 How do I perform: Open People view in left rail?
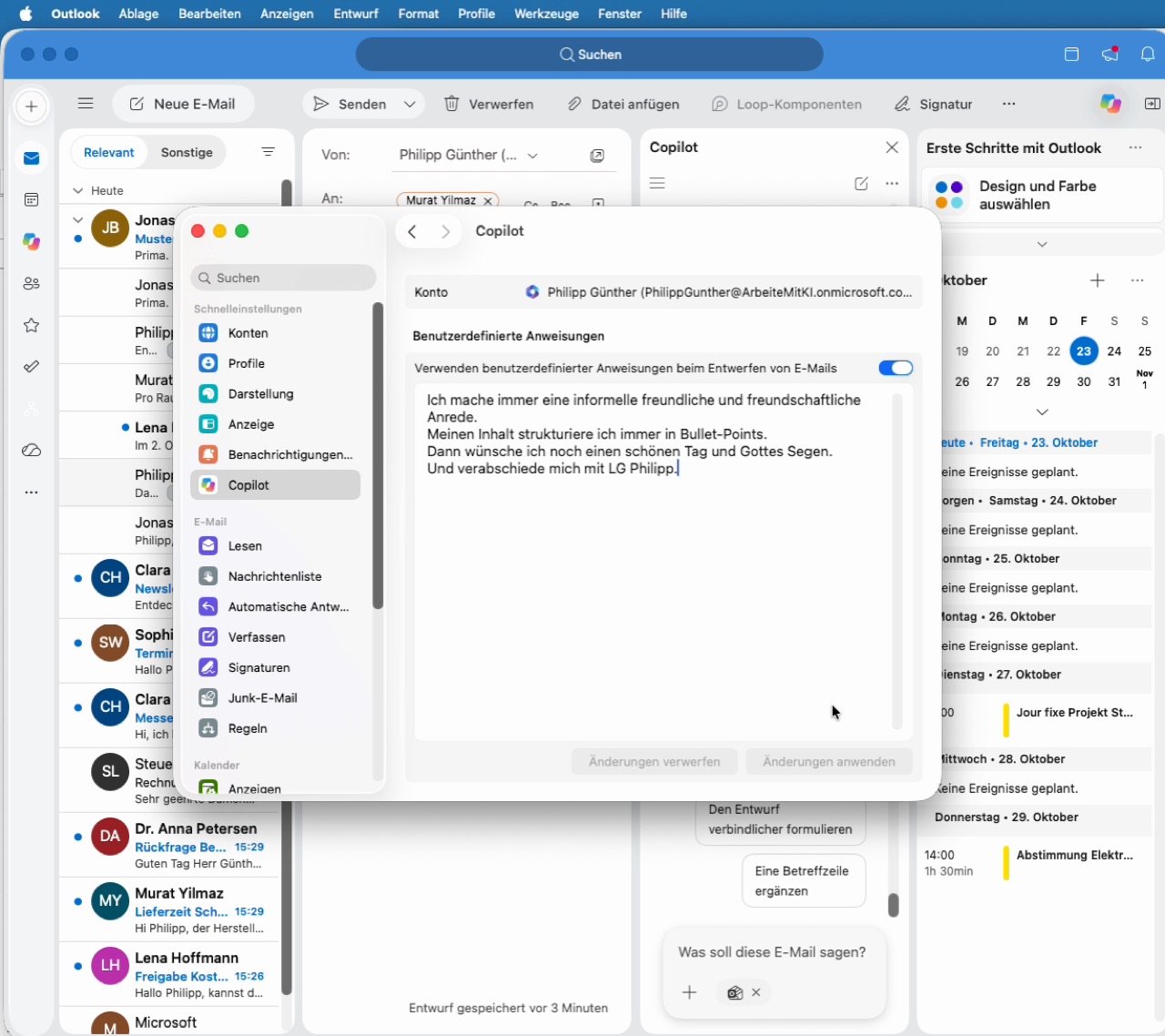tap(32, 283)
